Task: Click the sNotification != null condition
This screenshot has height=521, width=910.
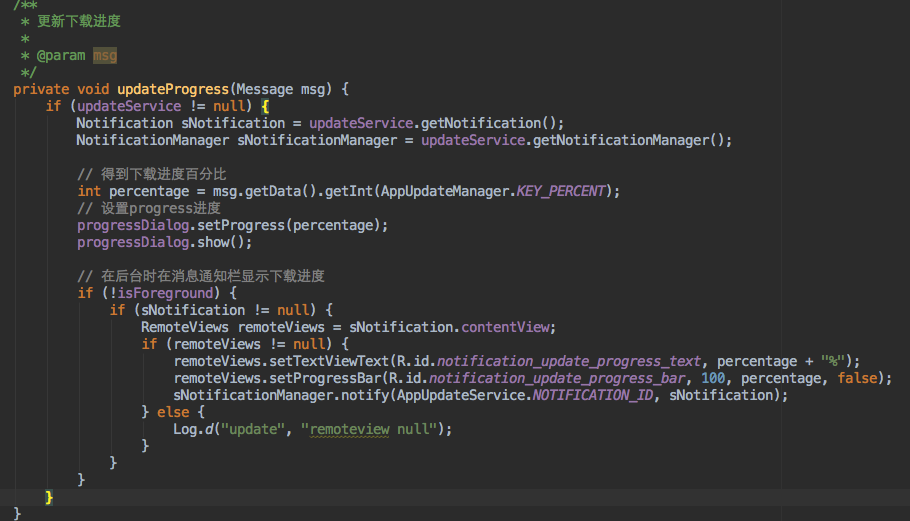Action: click(225, 310)
